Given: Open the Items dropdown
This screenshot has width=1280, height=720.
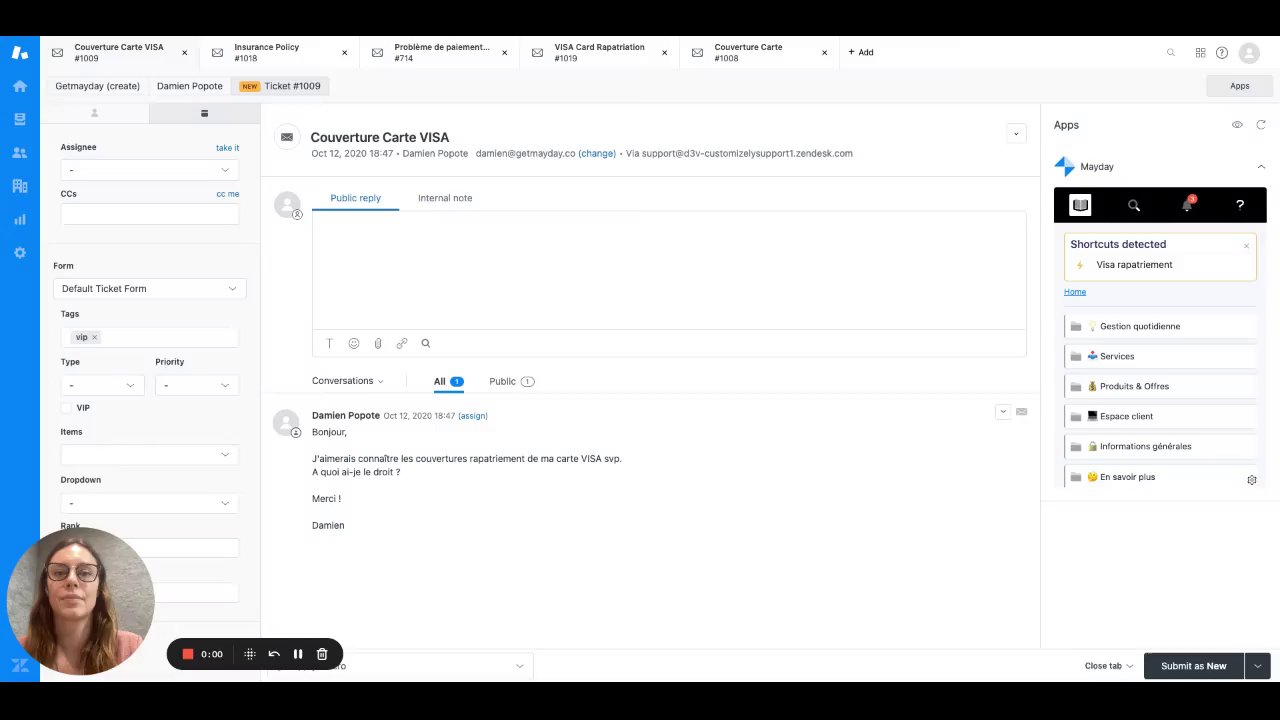Looking at the screenshot, I should tap(150, 455).
